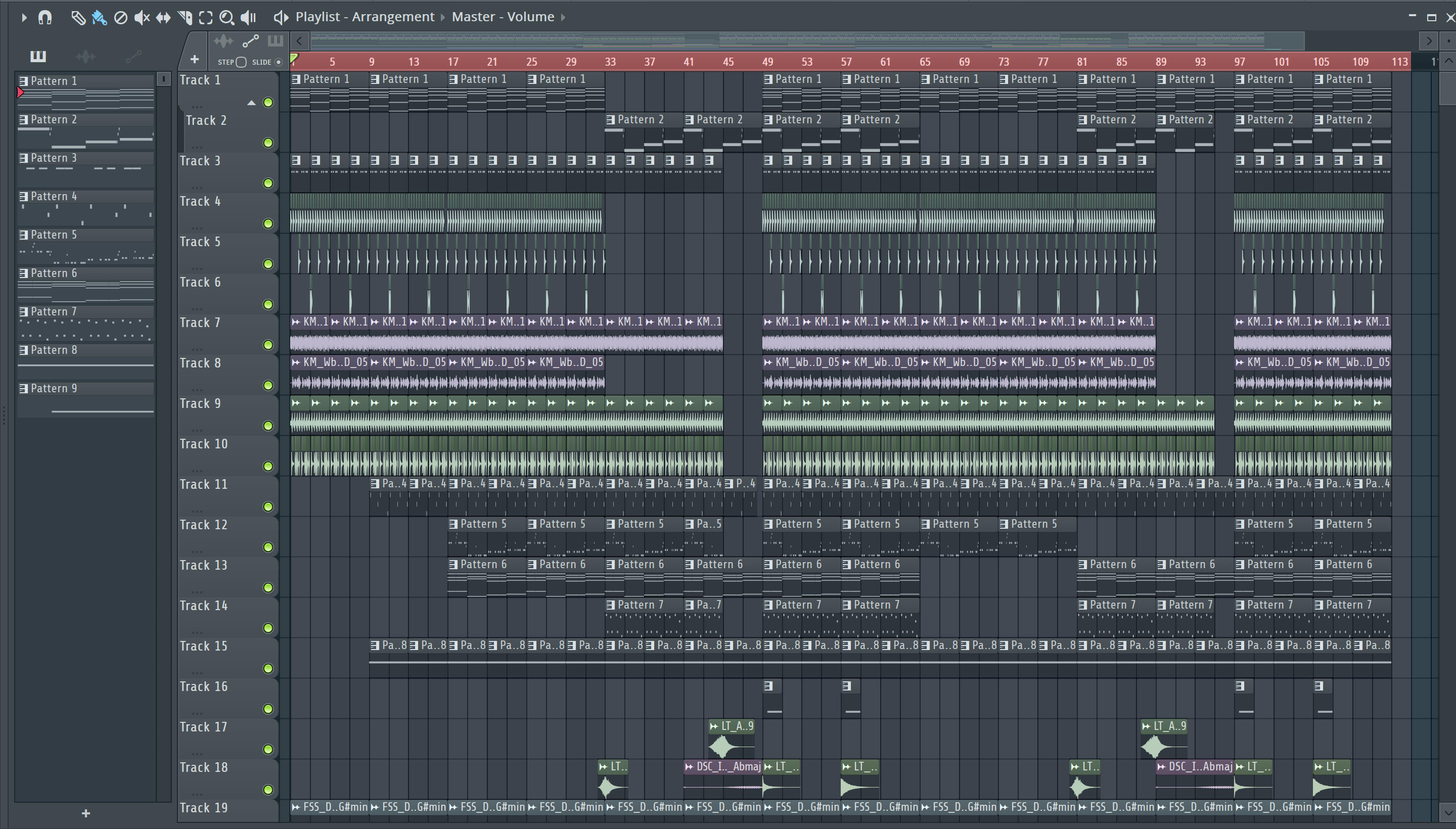The height and width of the screenshot is (829, 1456).
Task: Click Track 3 name header
Action: click(200, 161)
